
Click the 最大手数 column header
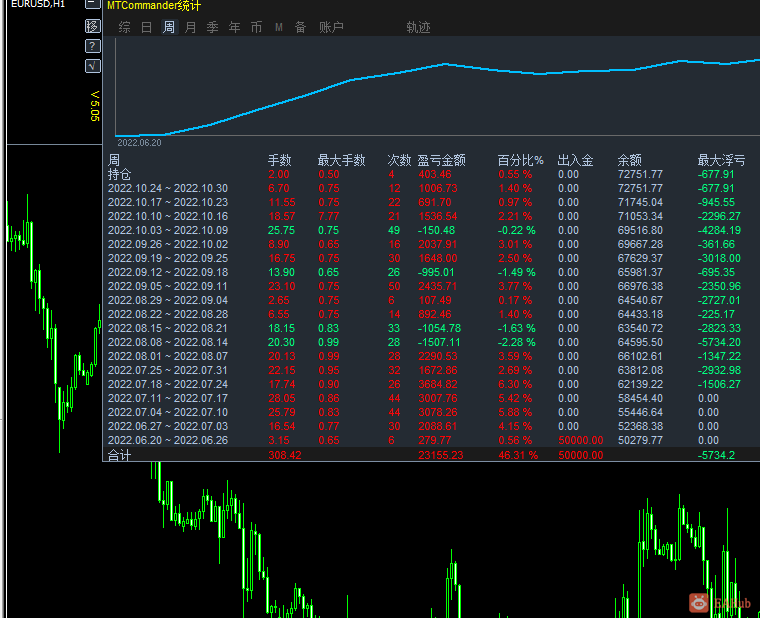tap(341, 160)
